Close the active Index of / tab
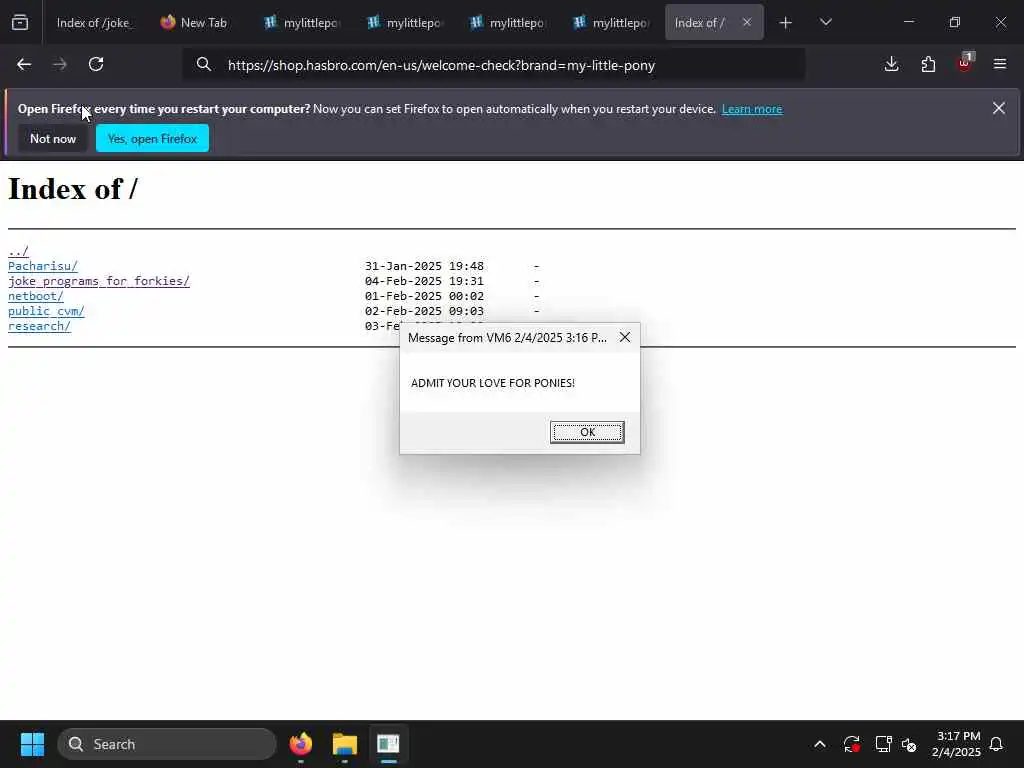 click(x=746, y=22)
